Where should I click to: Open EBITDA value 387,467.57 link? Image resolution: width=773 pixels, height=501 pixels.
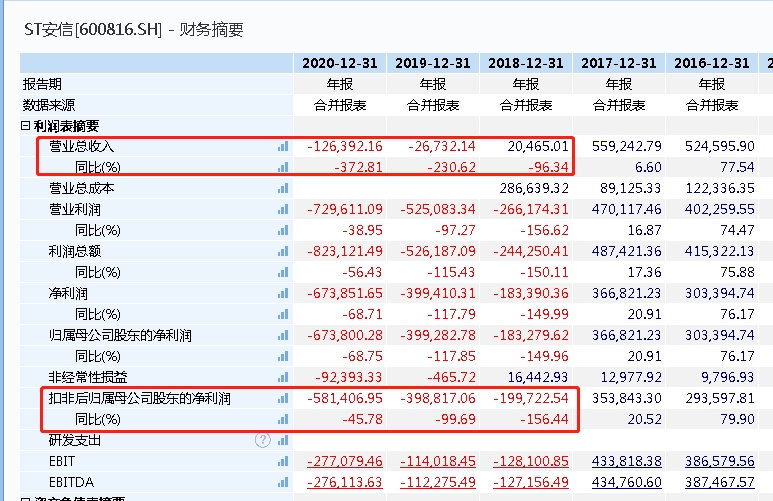tap(720, 482)
